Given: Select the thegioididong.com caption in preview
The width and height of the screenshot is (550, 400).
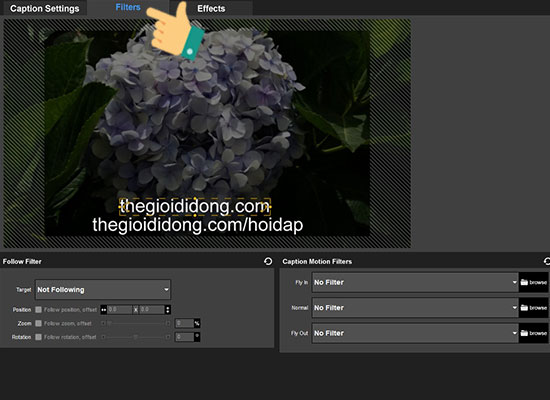Looking at the screenshot, I should click(195, 206).
